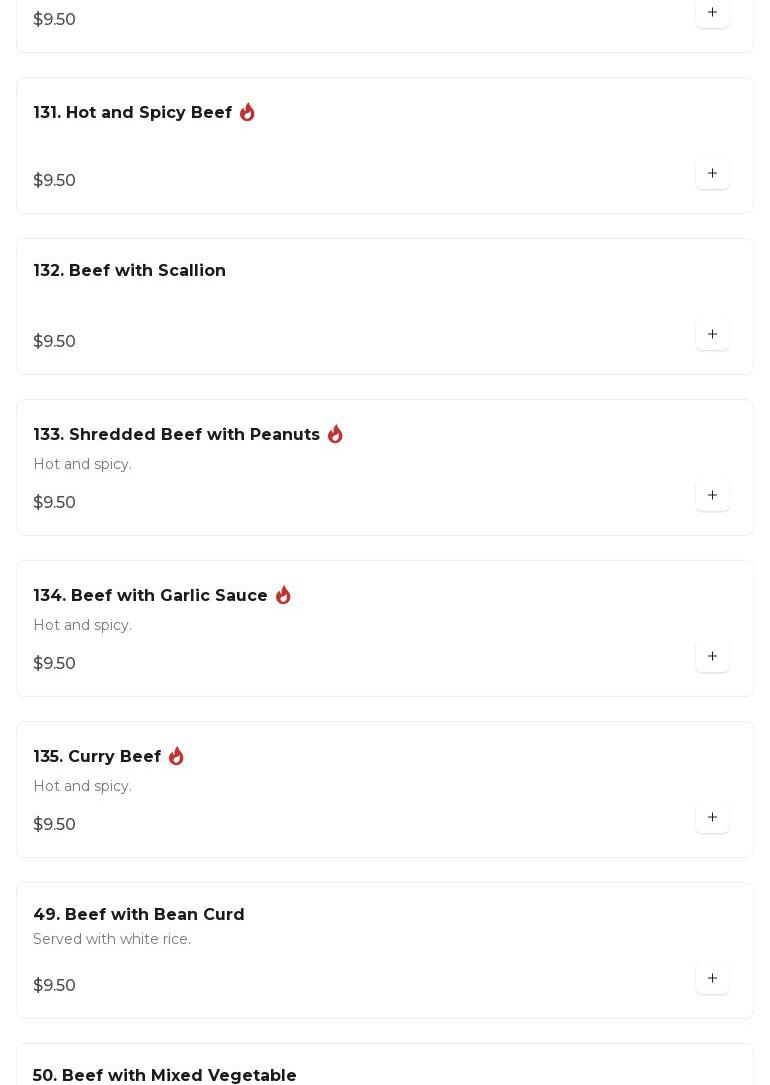Screen dimensions: 770x1085
Task: Click plus for Beef with Garlic Sauce
Action: (x=712, y=657)
